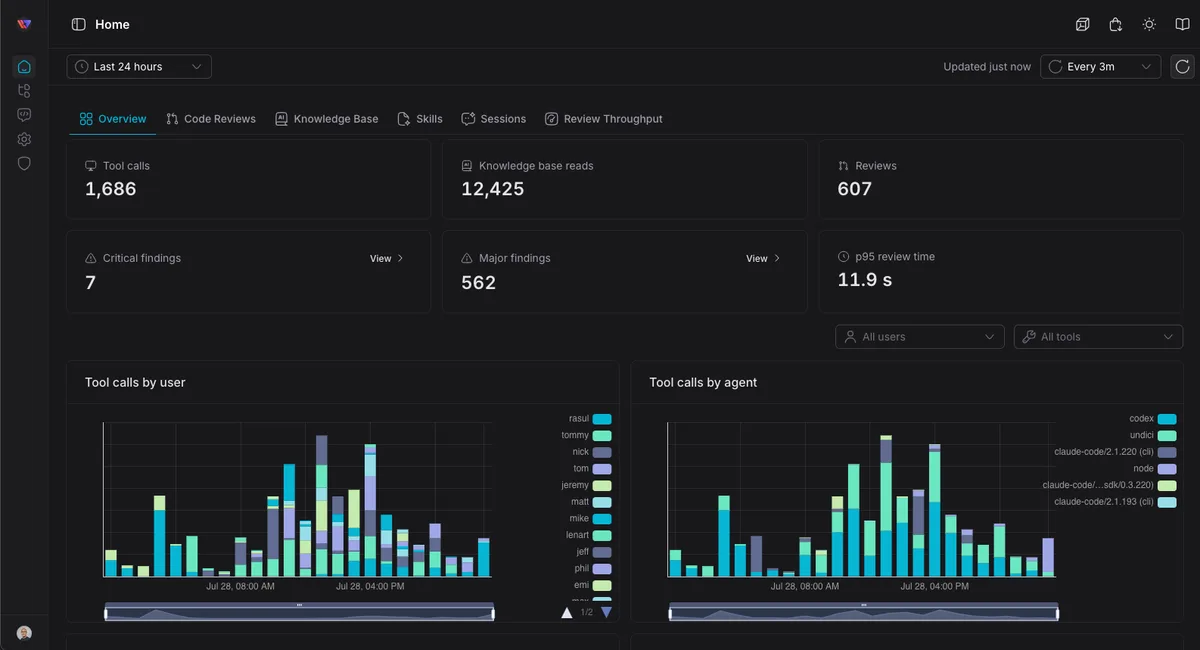
Task: Click the zoom slider under Tool calls by user
Action: pyautogui.click(x=299, y=613)
